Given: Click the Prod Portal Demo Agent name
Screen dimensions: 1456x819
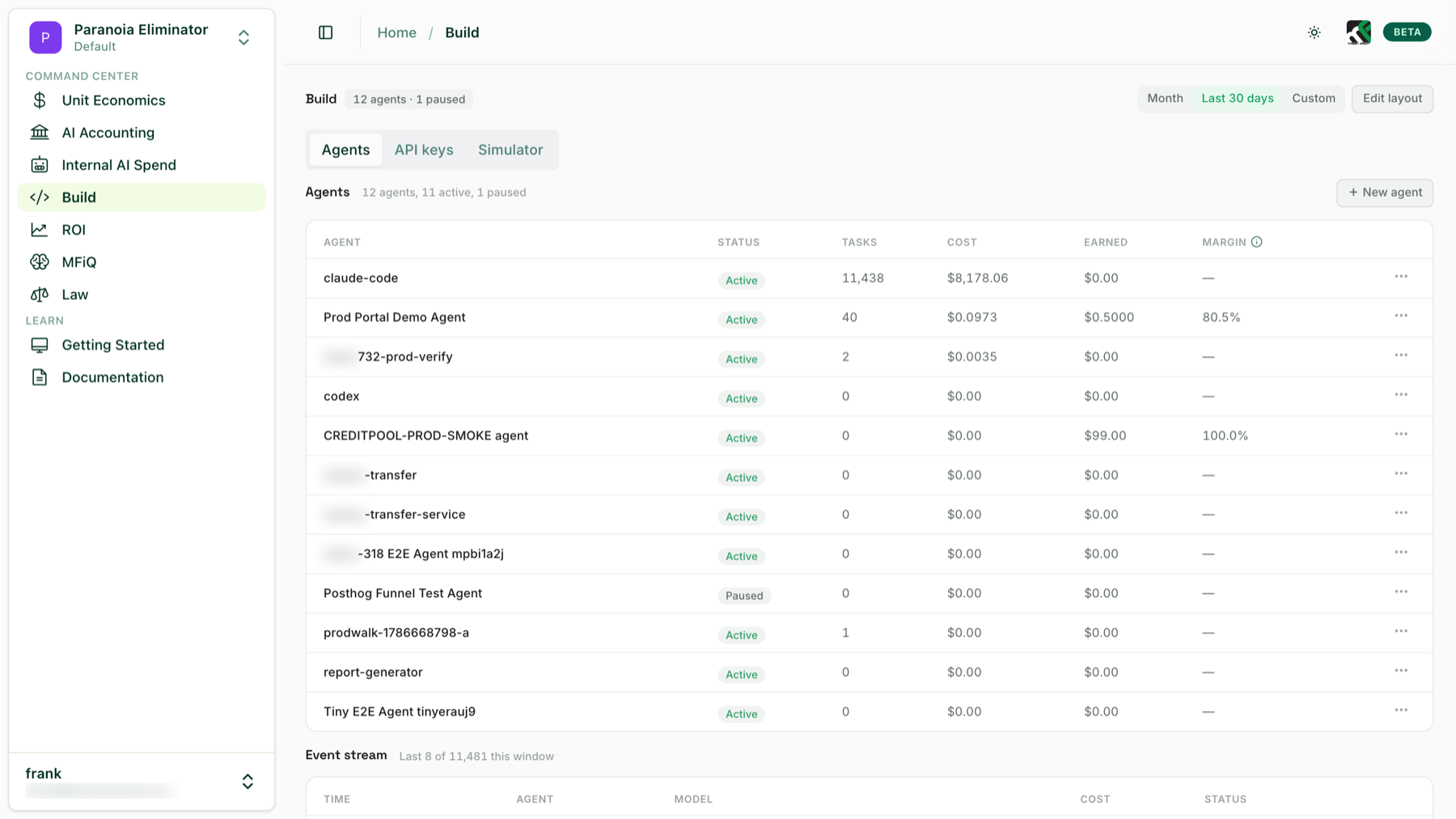Looking at the screenshot, I should [395, 317].
